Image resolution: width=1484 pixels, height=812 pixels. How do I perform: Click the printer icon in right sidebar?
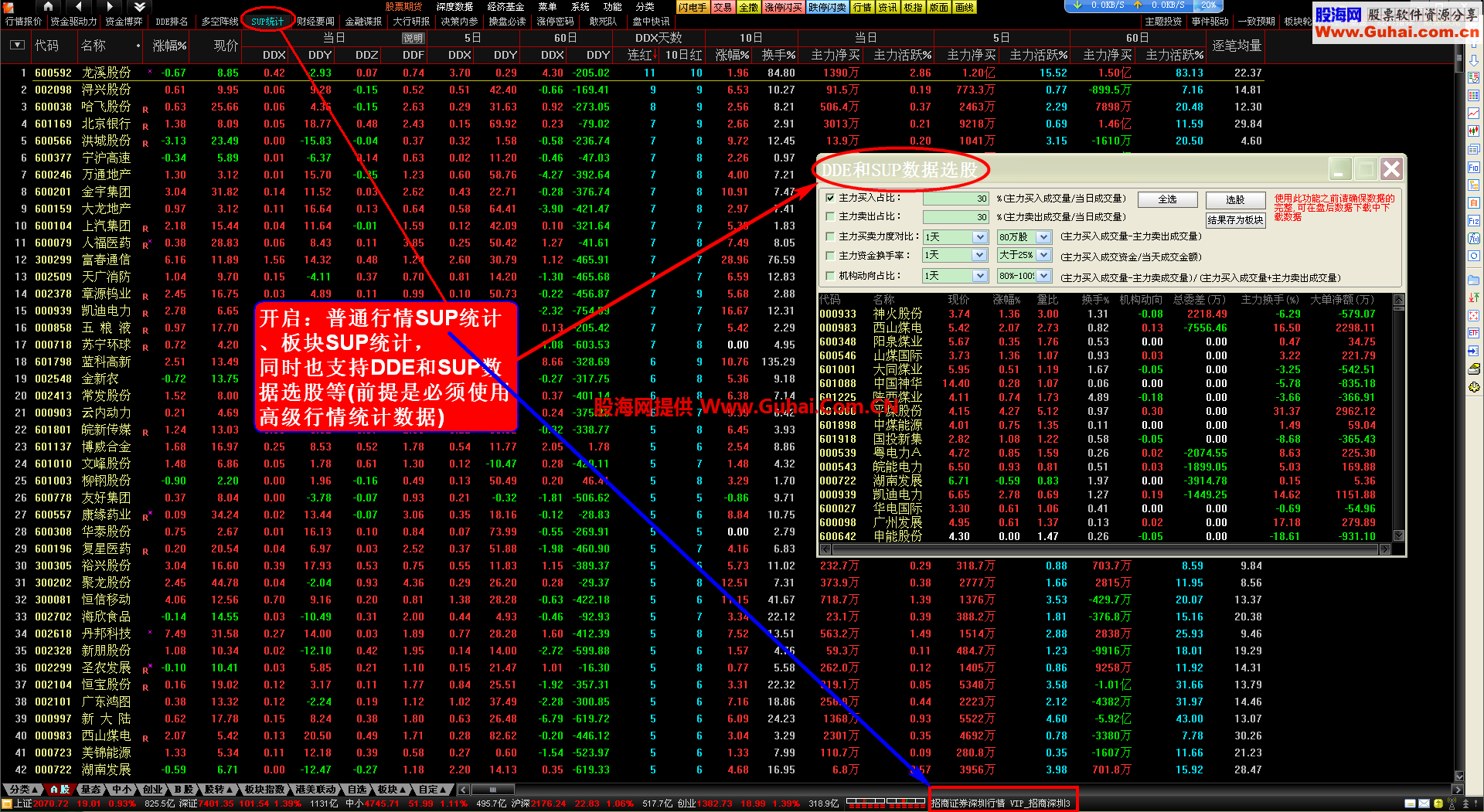pos(1474,369)
